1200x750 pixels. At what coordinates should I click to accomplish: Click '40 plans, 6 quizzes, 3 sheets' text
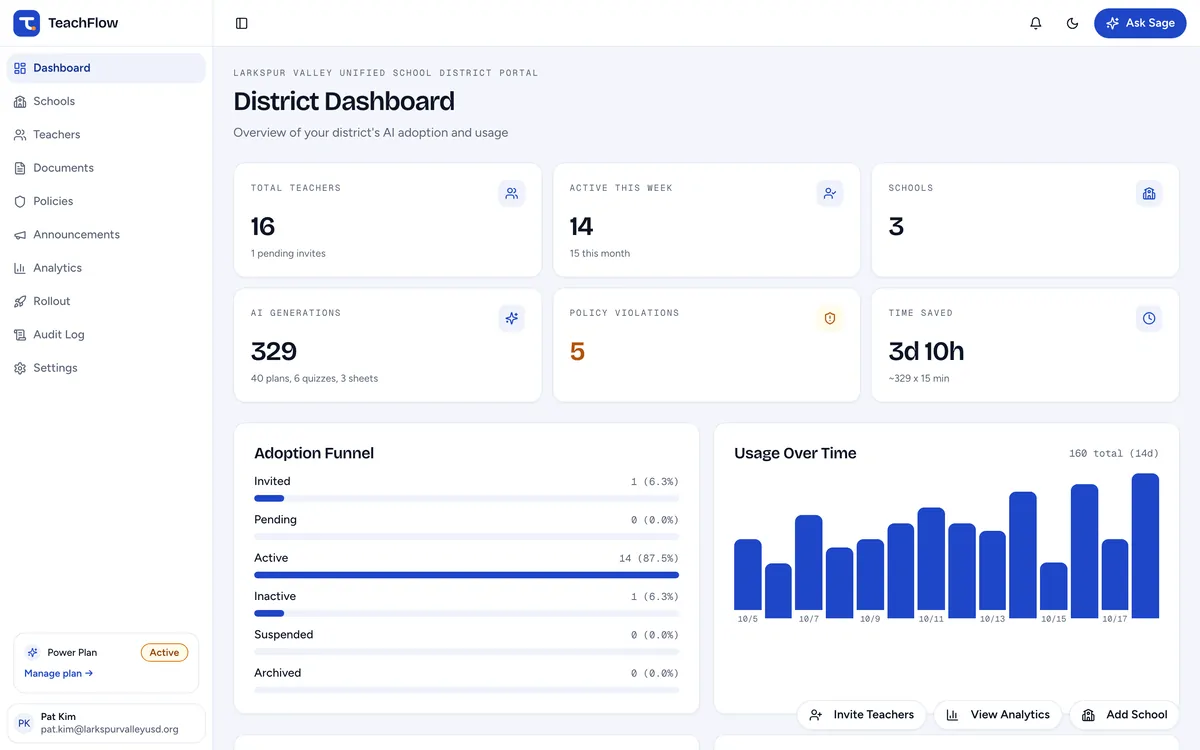click(x=314, y=379)
